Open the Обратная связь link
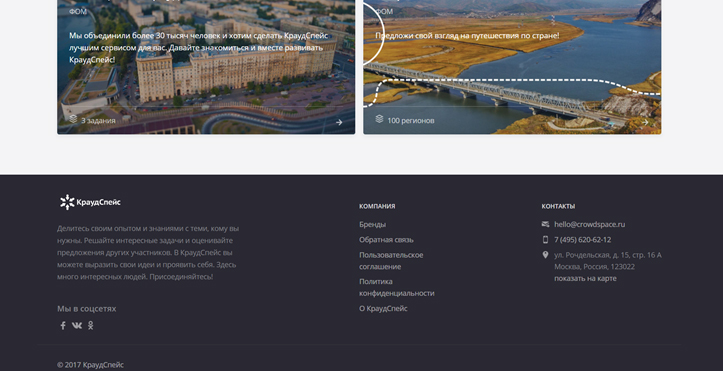Viewport: 723px width, 371px height. [x=386, y=240]
